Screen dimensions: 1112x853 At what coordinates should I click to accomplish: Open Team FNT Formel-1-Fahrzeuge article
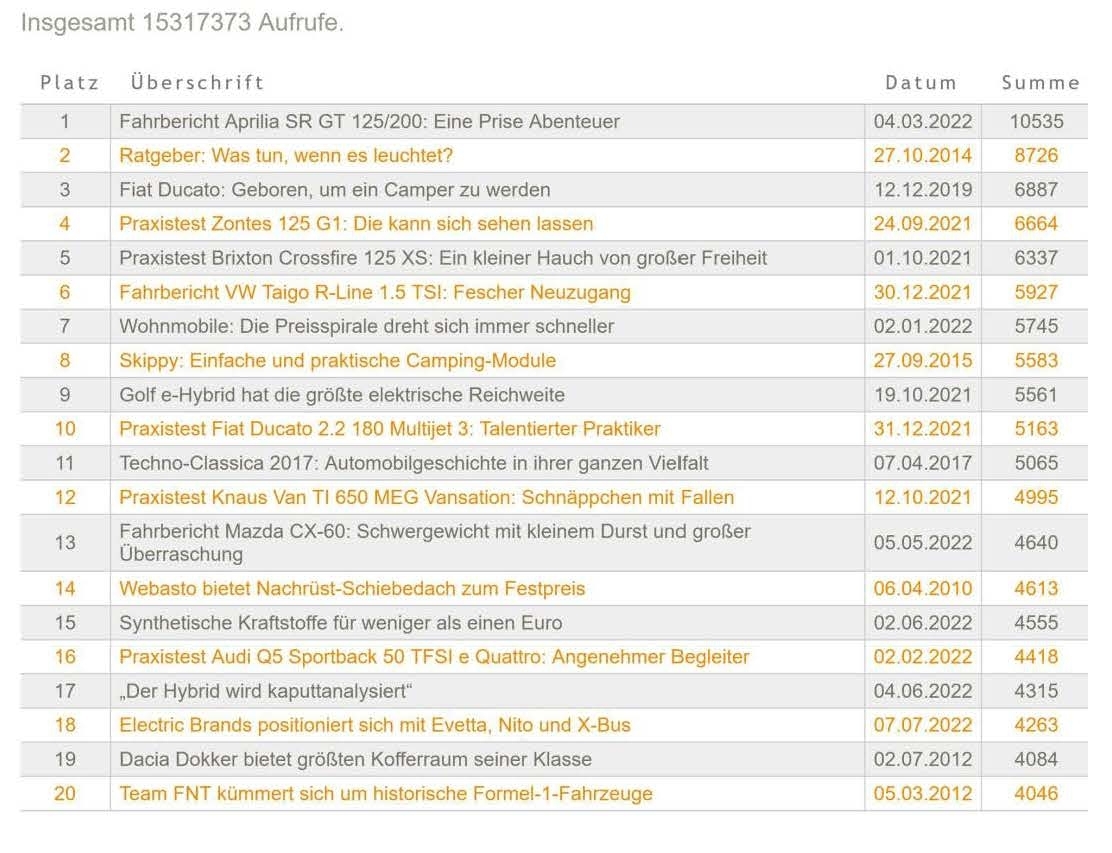point(385,794)
